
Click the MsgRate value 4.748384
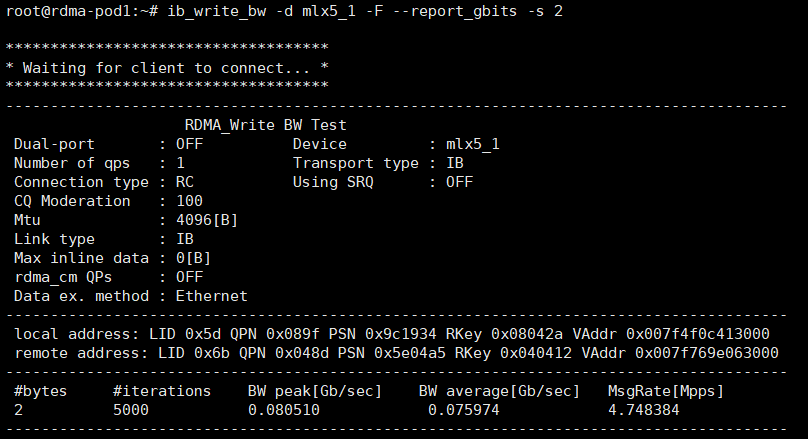pos(644,409)
